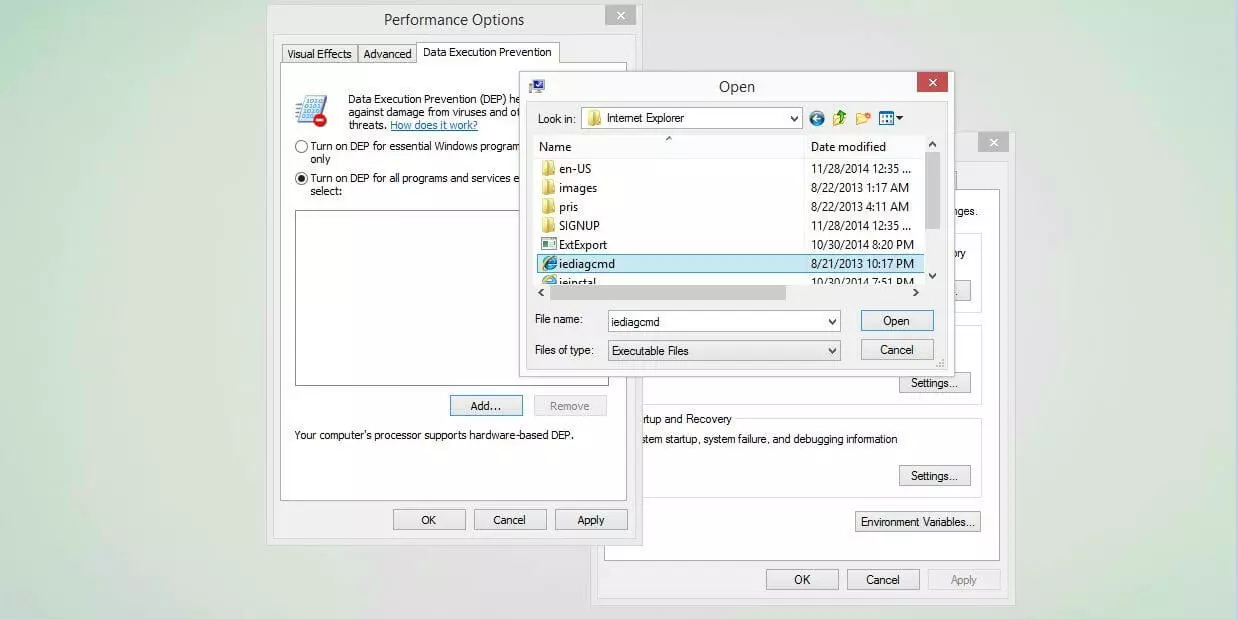
Task: Select DEP for all programs and services
Action: click(x=302, y=179)
